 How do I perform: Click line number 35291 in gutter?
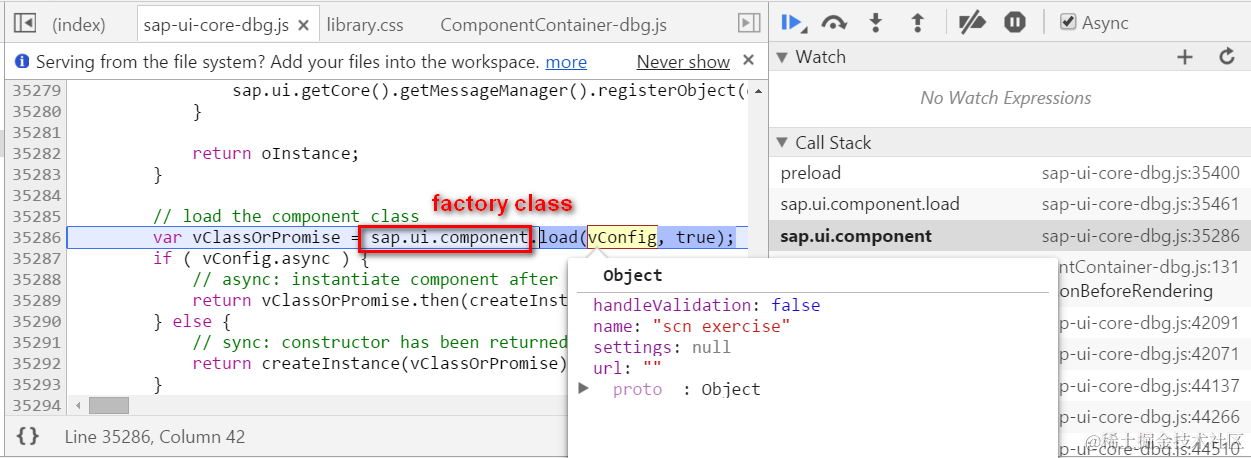(36, 342)
